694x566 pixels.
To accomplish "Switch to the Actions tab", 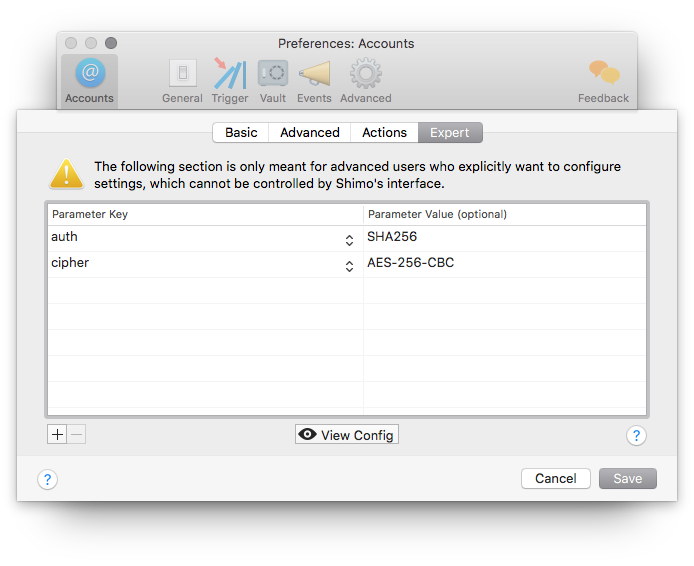I will (x=384, y=132).
